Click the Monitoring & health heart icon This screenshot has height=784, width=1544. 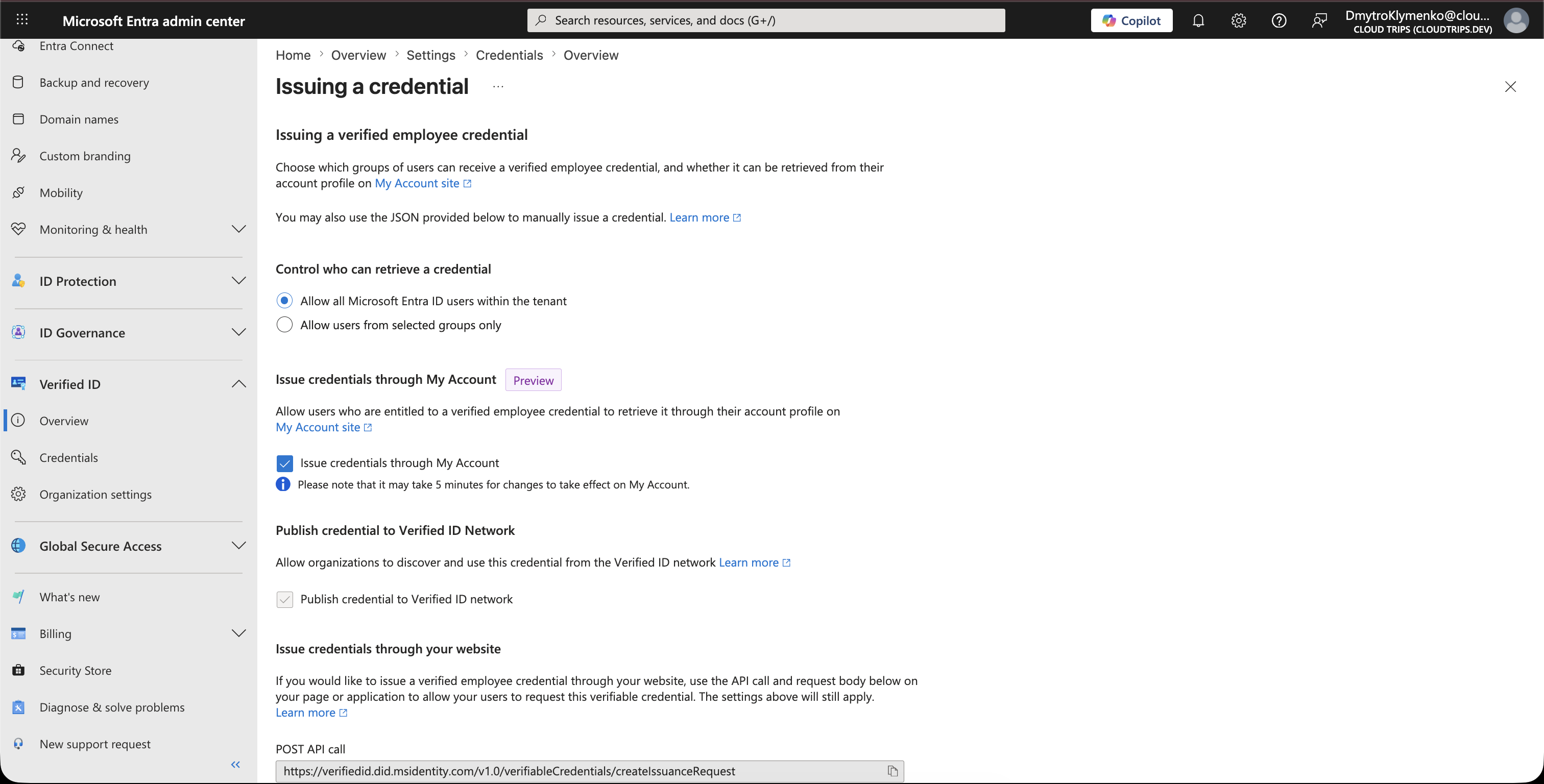(x=18, y=229)
